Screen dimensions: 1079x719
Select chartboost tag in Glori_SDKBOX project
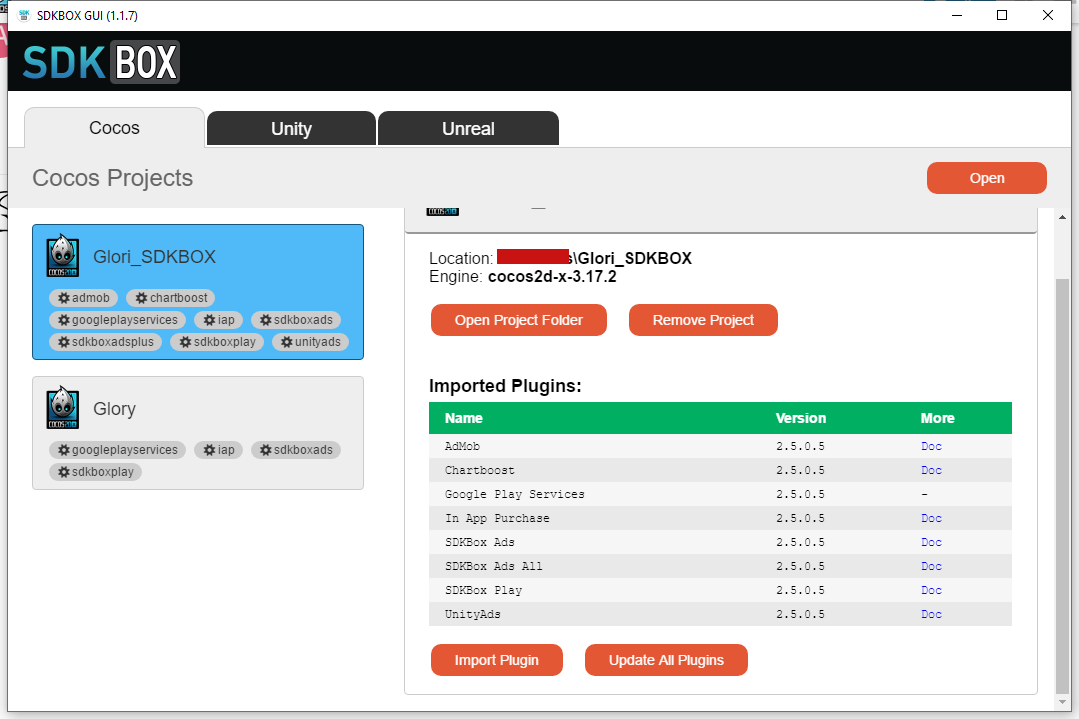171,298
